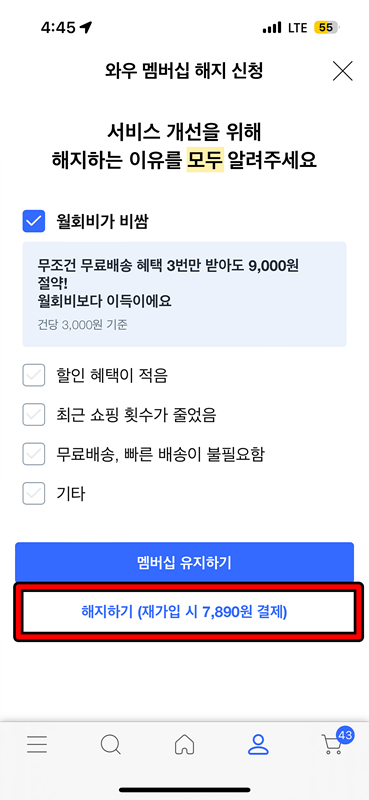The width and height of the screenshot is (369, 800).
Task: Close the membership cancellation screen with X
Action: [x=342, y=71]
